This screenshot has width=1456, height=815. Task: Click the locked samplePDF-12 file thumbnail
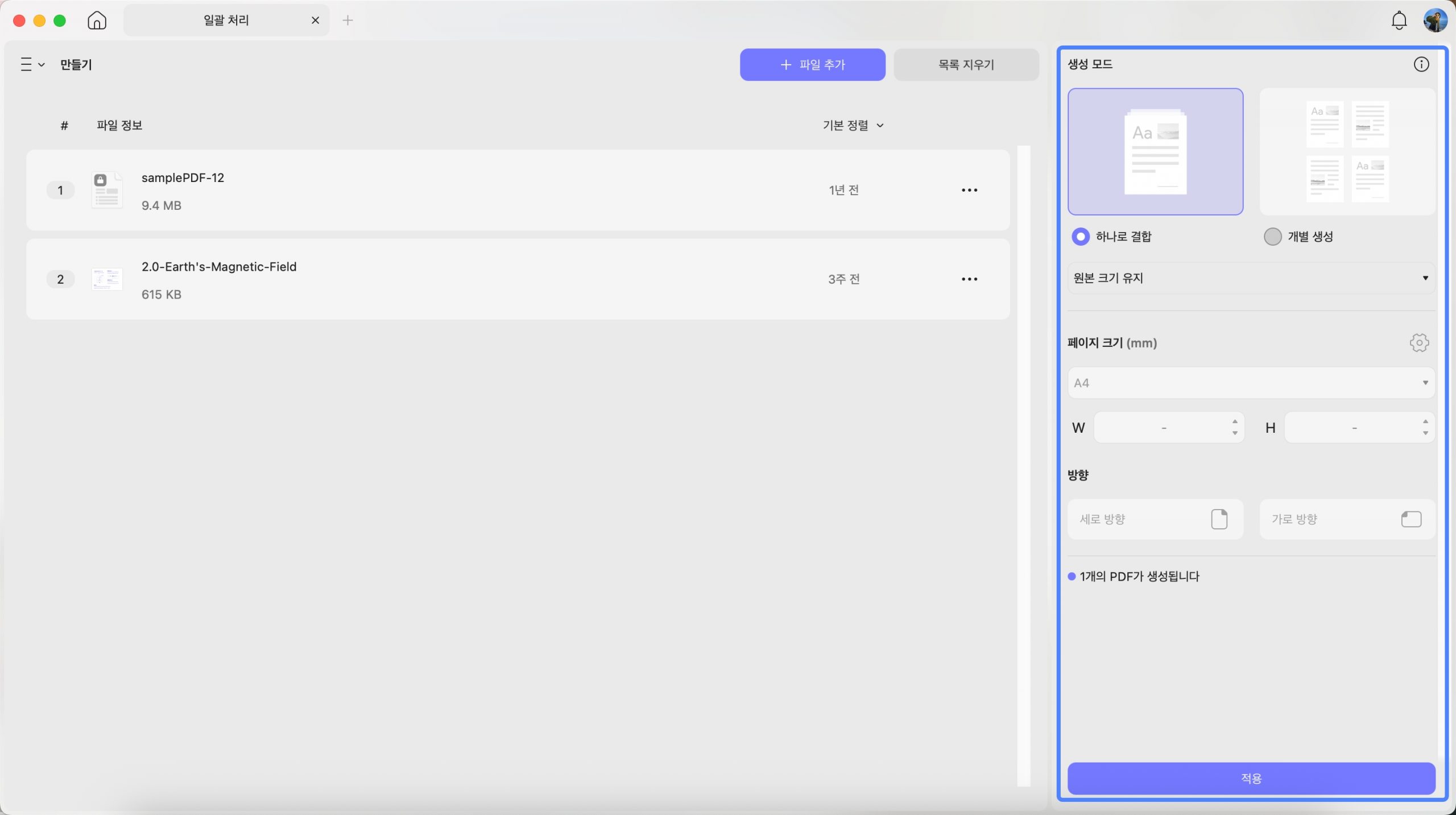click(107, 190)
